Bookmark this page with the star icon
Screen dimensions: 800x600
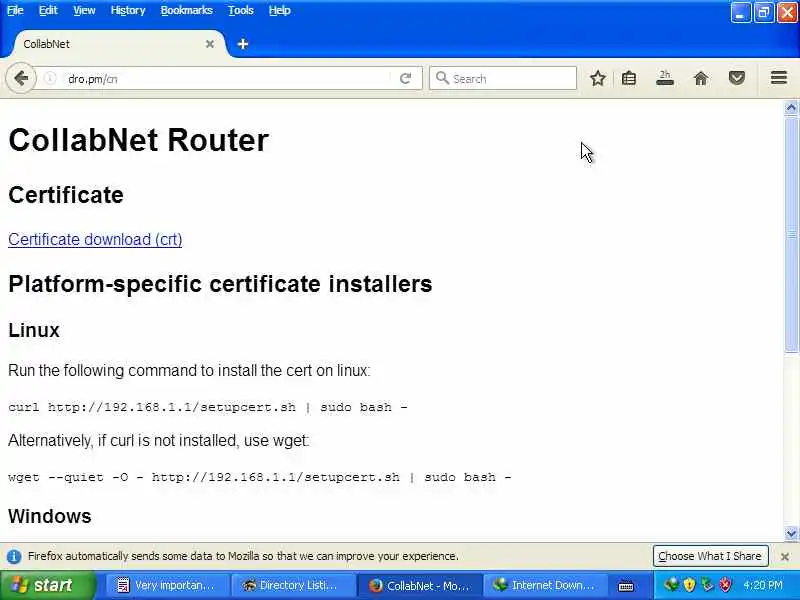(x=597, y=79)
